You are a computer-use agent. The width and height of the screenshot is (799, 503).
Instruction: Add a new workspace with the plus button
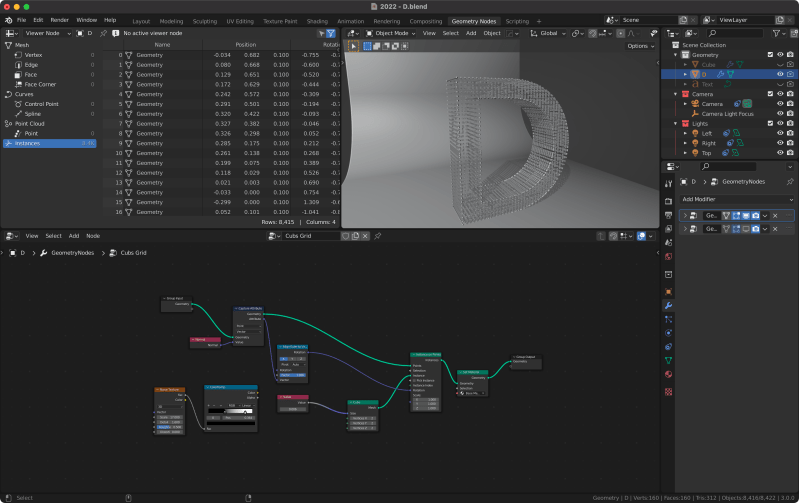pyautogui.click(x=539, y=21)
